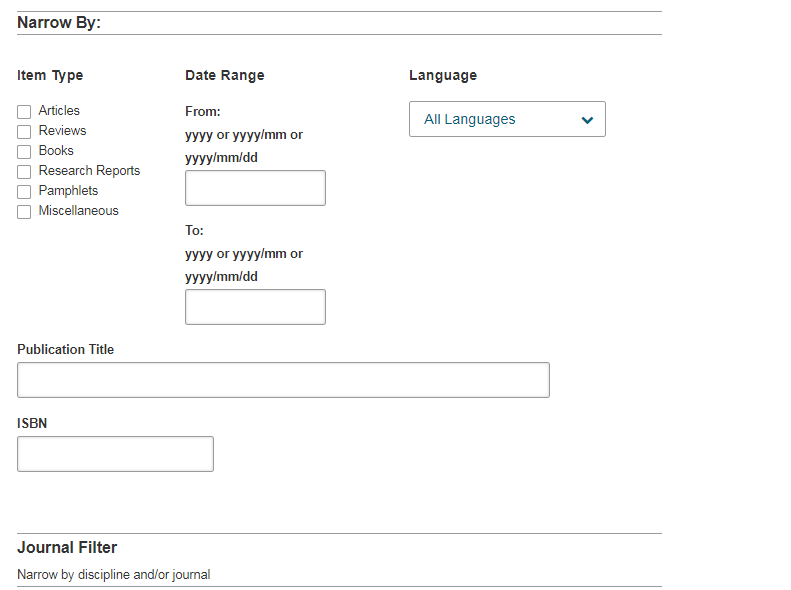Click the Item Type heading
Screen dimensions: 791x590
[50, 76]
